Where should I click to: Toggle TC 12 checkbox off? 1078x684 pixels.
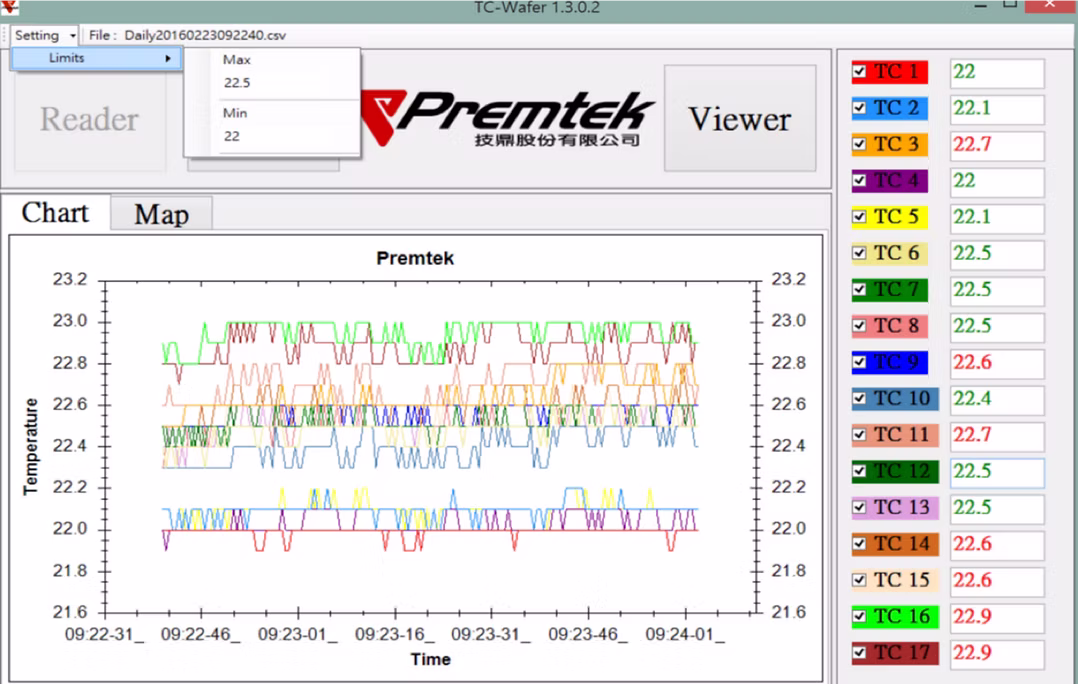click(x=860, y=472)
